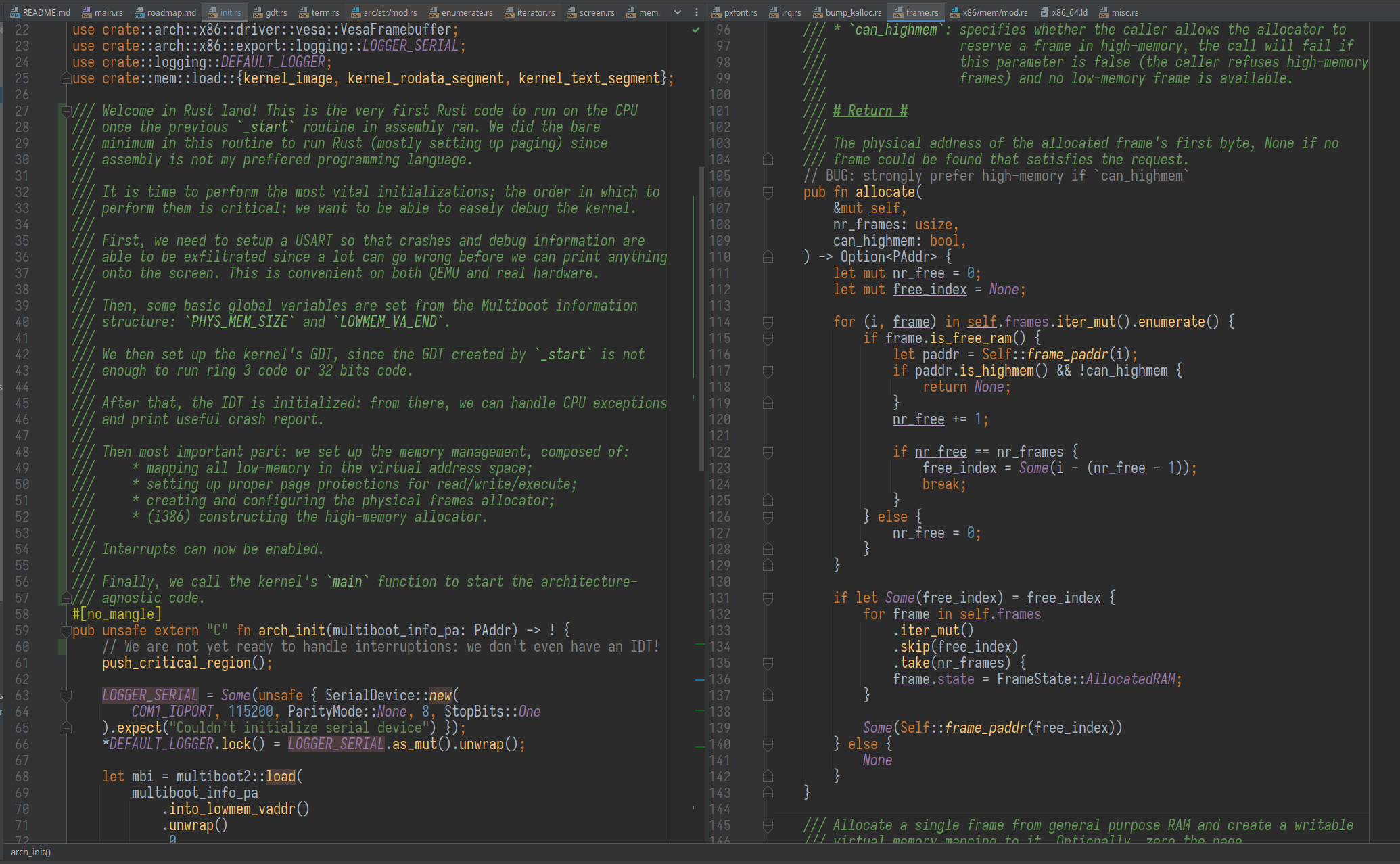Screen dimensions: 1400x864
Task: Open the tab options three-dots menu
Action: click(697, 12)
